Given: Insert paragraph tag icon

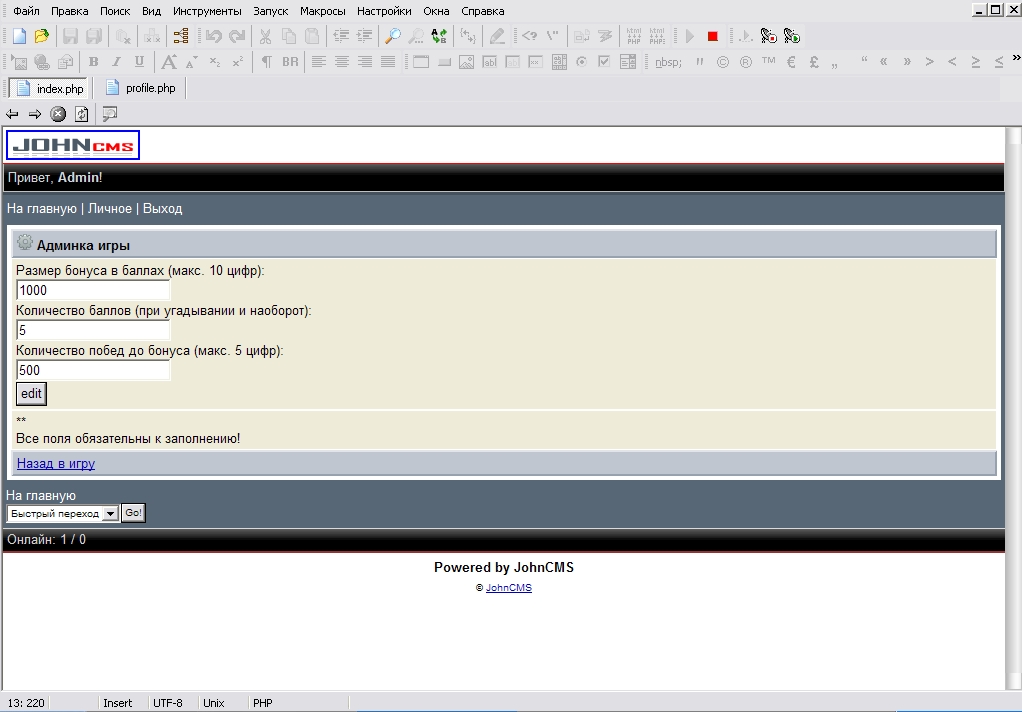Looking at the screenshot, I should click(267, 62).
